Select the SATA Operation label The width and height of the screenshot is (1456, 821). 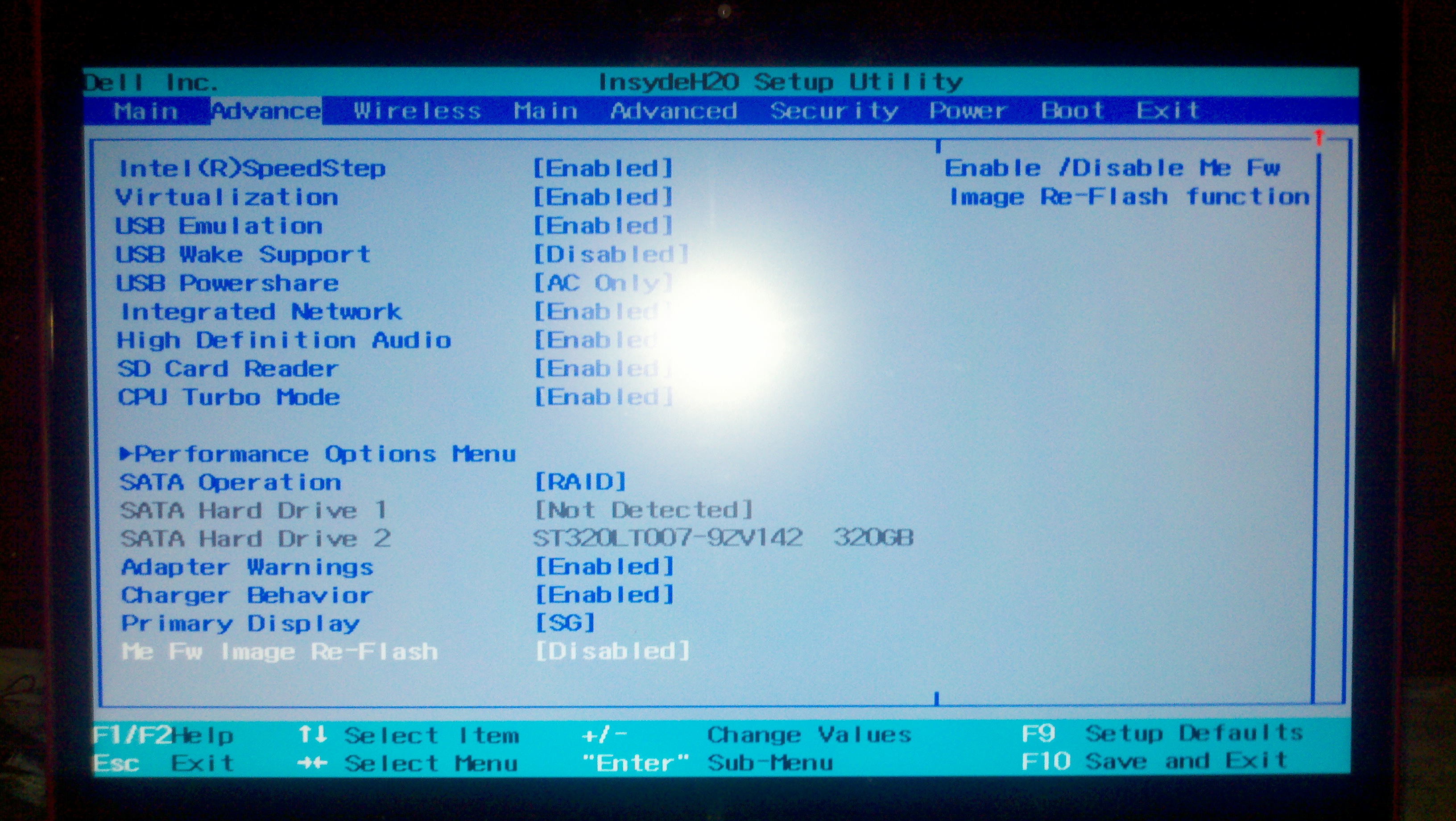coord(231,482)
